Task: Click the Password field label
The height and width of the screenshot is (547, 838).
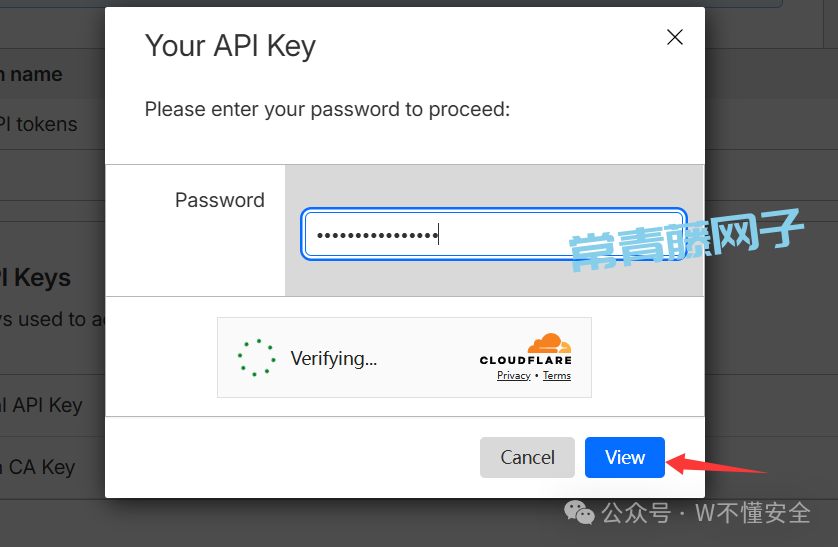Action: pos(220,200)
